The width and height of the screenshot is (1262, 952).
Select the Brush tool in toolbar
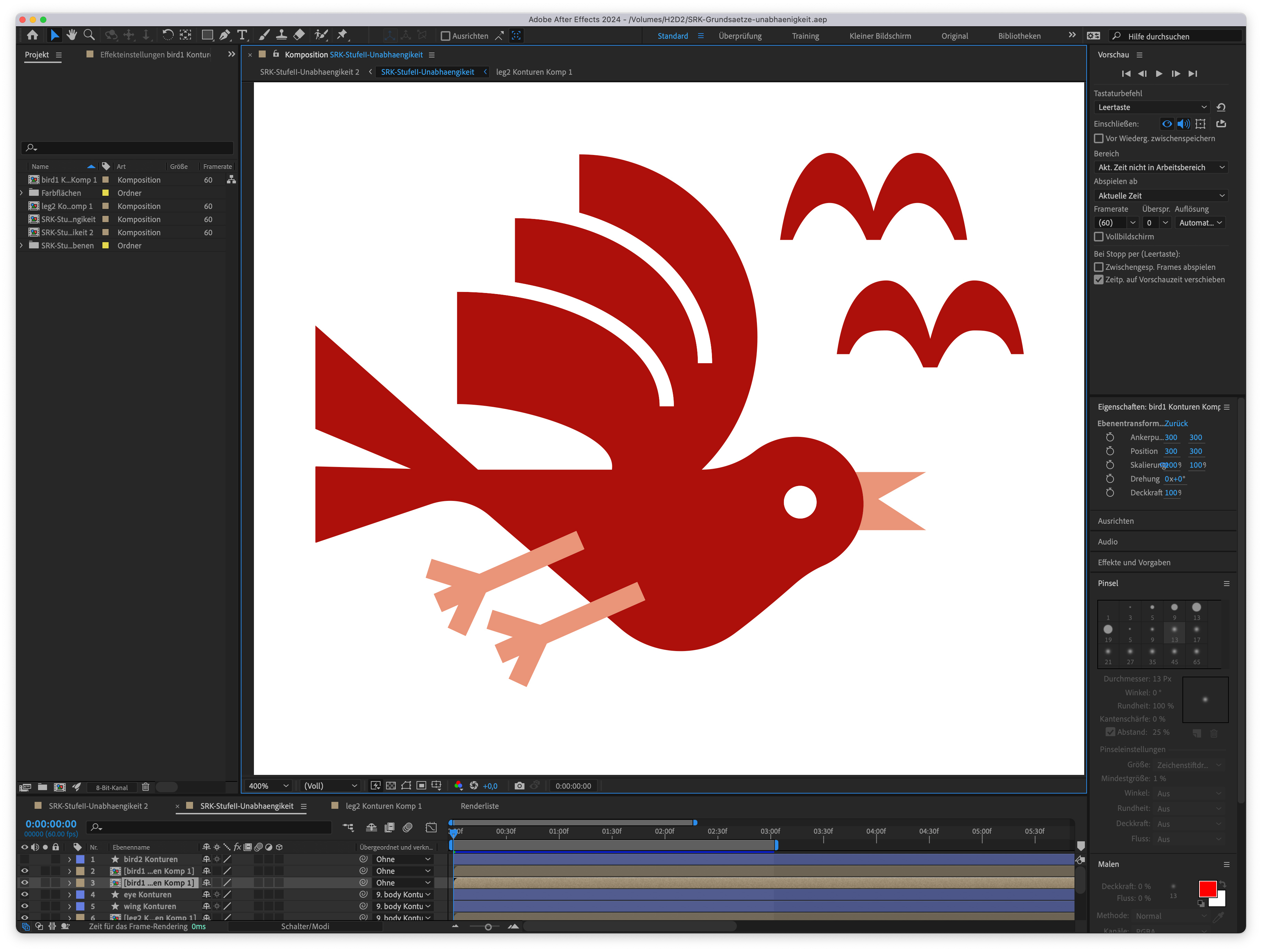tap(264, 35)
